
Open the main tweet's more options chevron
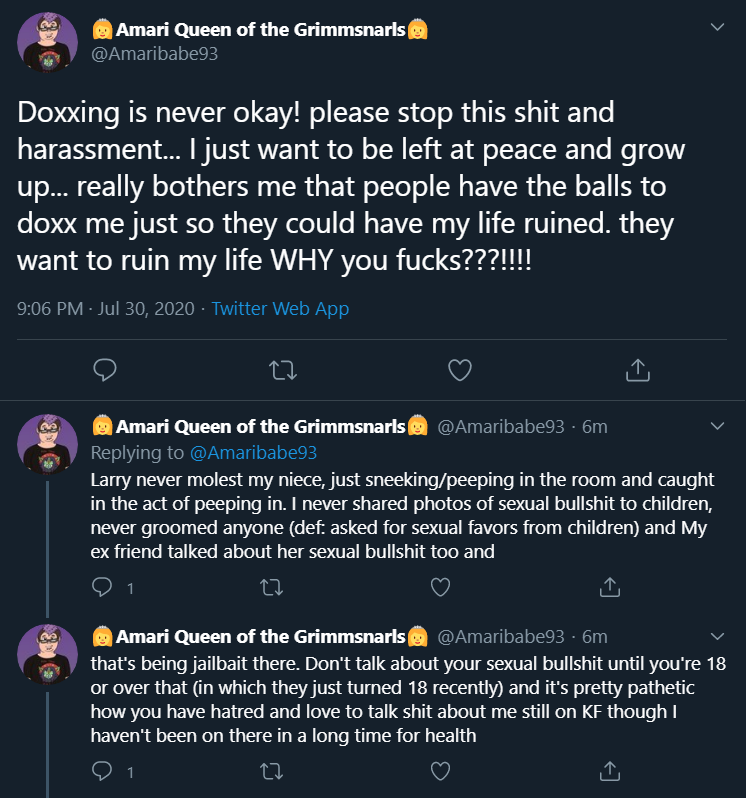[x=717, y=27]
